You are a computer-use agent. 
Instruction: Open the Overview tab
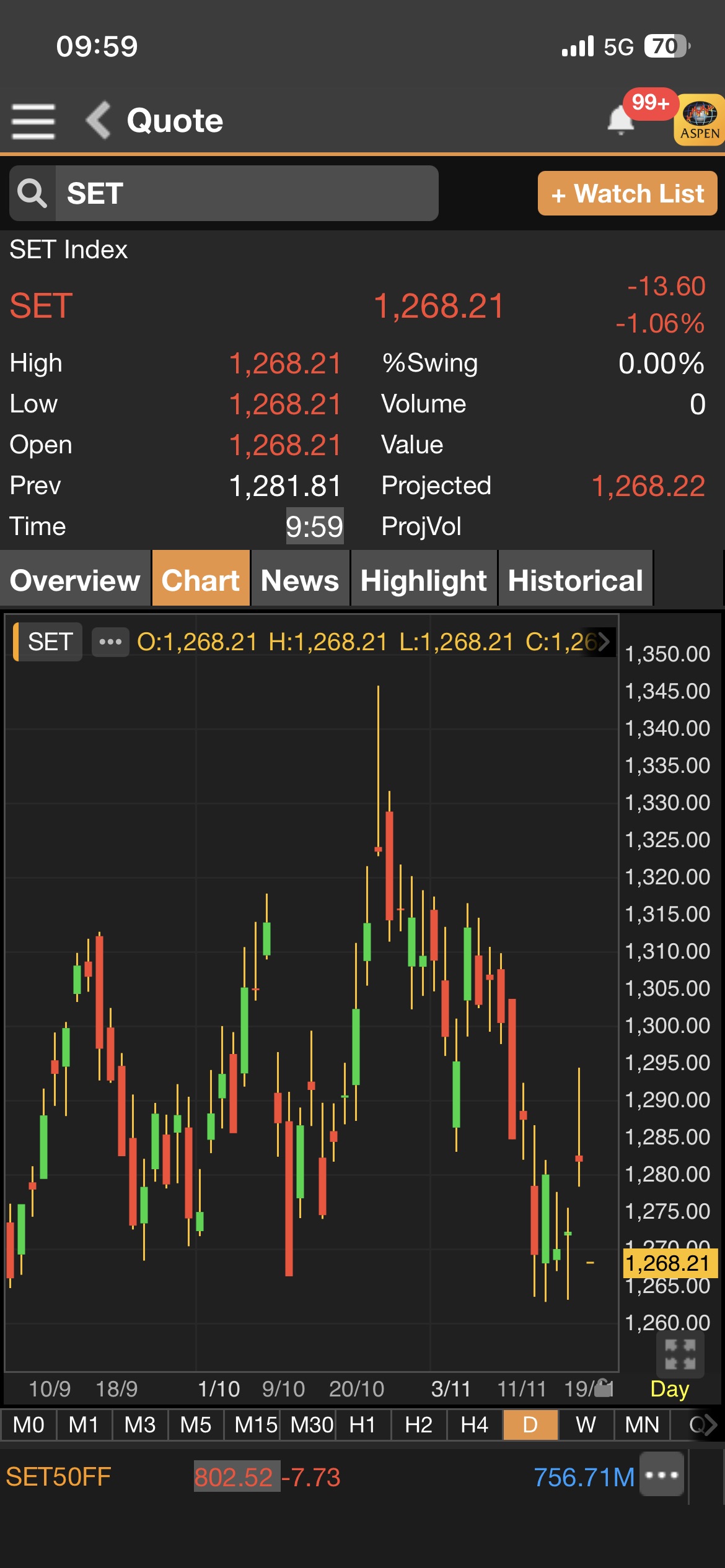coord(75,580)
